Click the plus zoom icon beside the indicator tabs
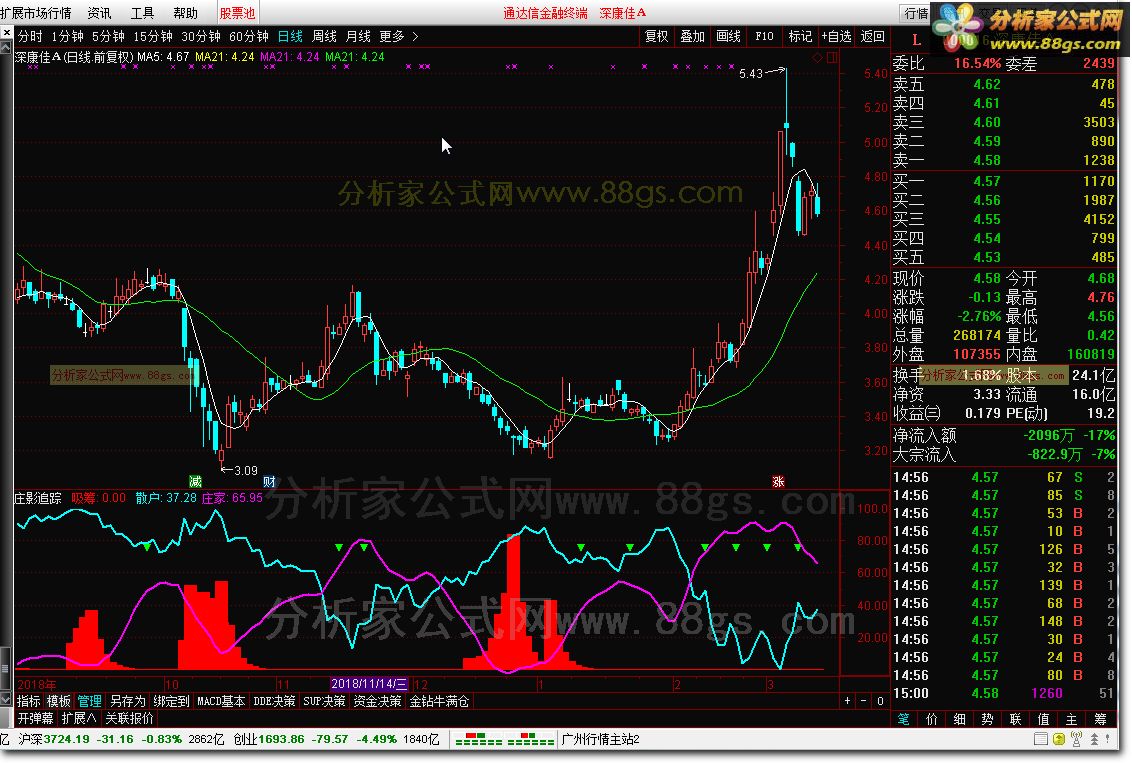1132x763 pixels. [848, 700]
